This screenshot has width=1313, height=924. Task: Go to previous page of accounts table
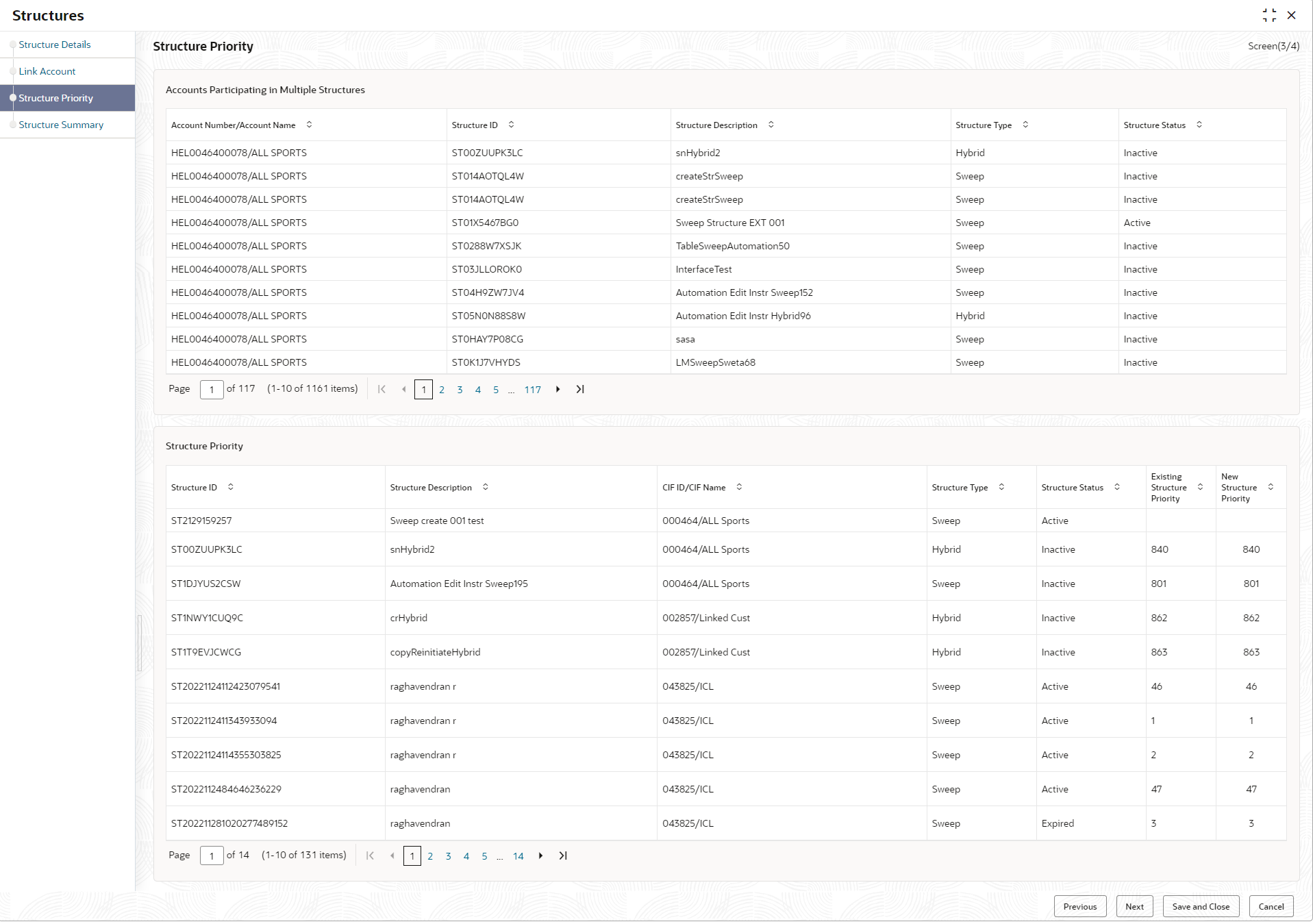click(403, 389)
